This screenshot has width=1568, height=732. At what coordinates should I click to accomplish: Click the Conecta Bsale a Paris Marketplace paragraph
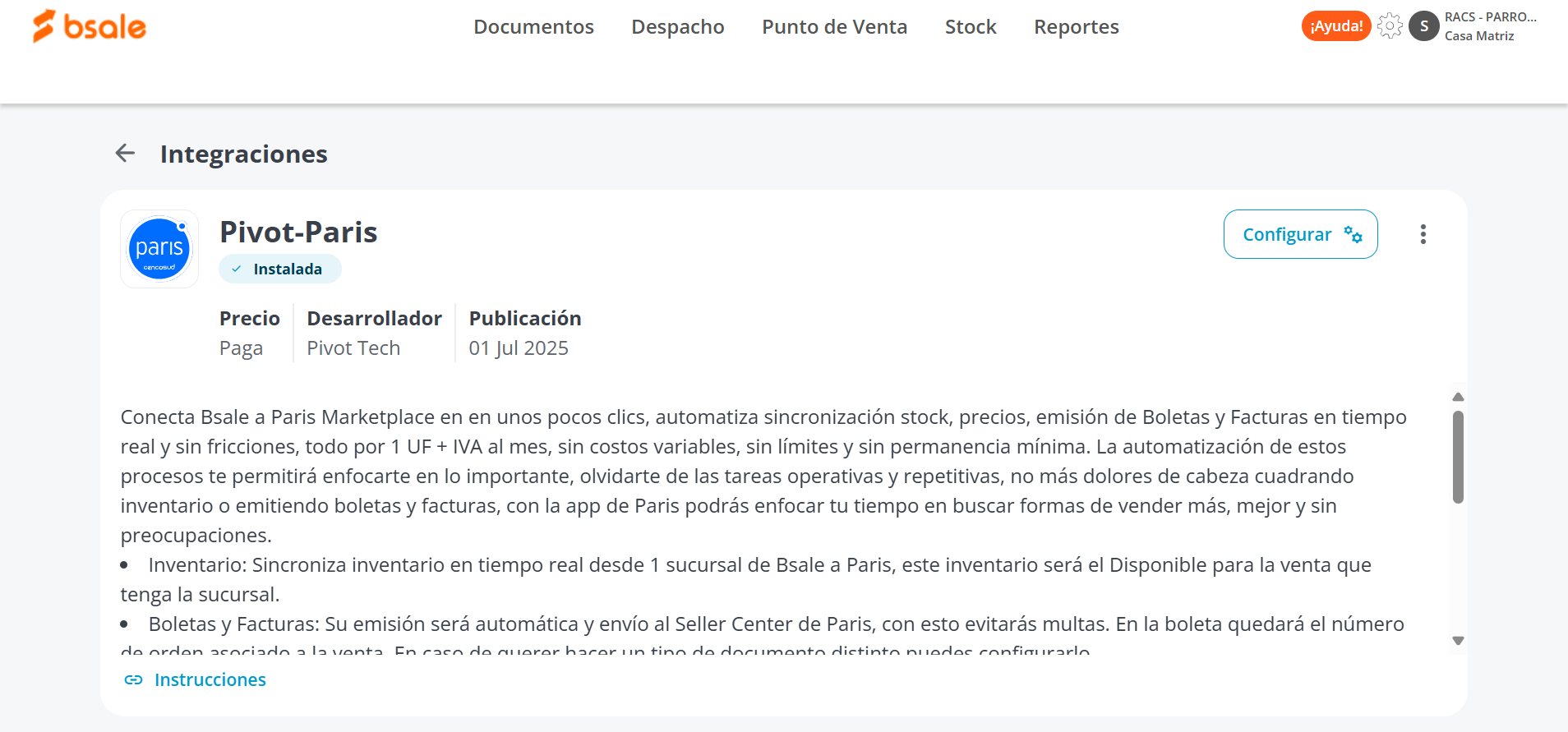point(763,476)
